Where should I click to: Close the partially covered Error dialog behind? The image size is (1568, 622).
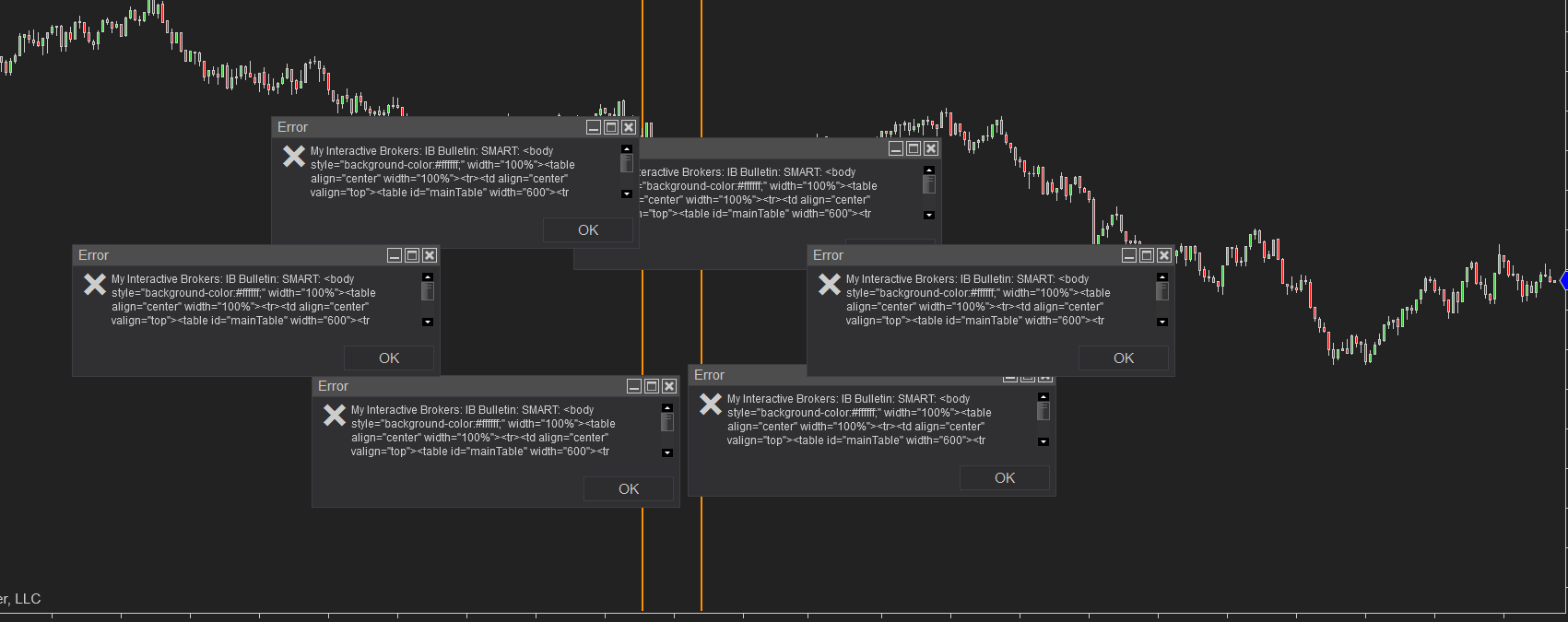click(931, 148)
